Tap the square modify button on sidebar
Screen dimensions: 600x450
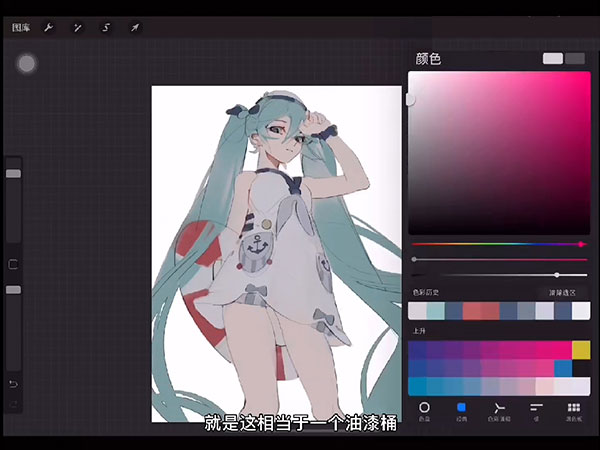click(13, 264)
